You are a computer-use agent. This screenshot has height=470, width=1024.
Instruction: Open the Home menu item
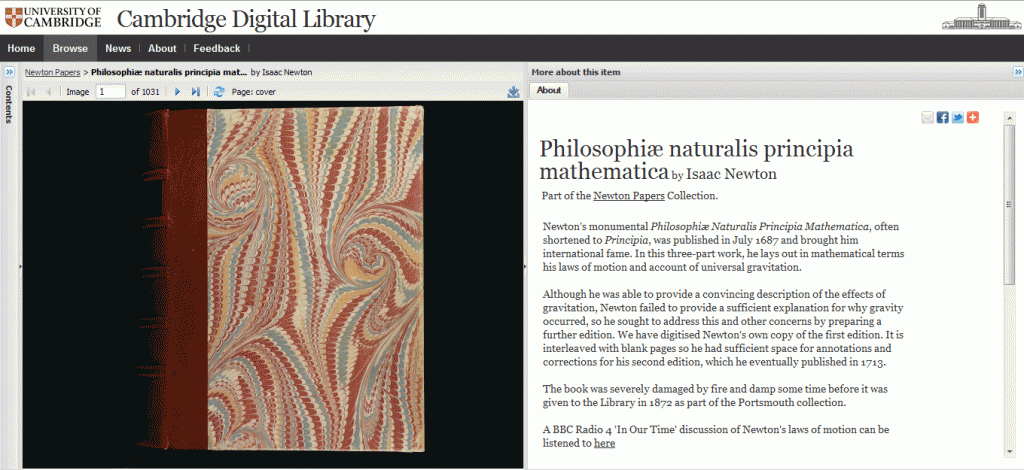(x=22, y=48)
